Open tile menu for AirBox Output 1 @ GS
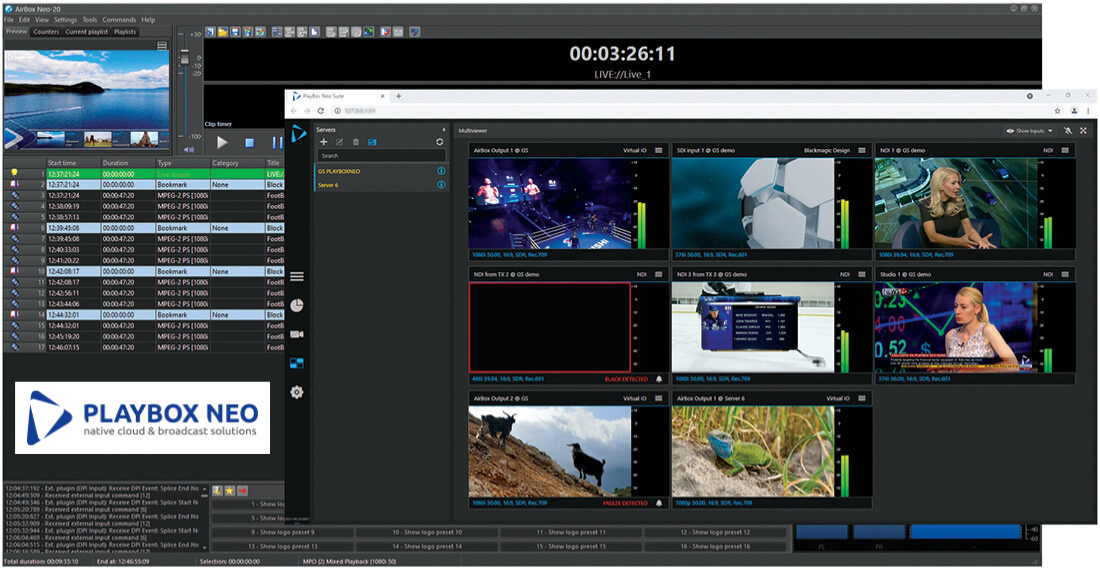 [x=659, y=150]
